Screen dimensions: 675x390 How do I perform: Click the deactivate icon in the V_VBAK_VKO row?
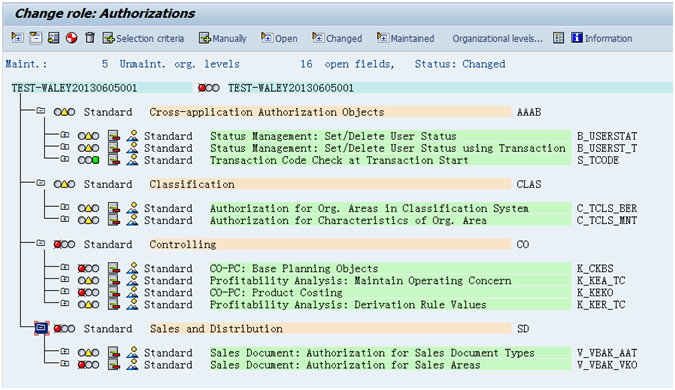click(x=114, y=365)
